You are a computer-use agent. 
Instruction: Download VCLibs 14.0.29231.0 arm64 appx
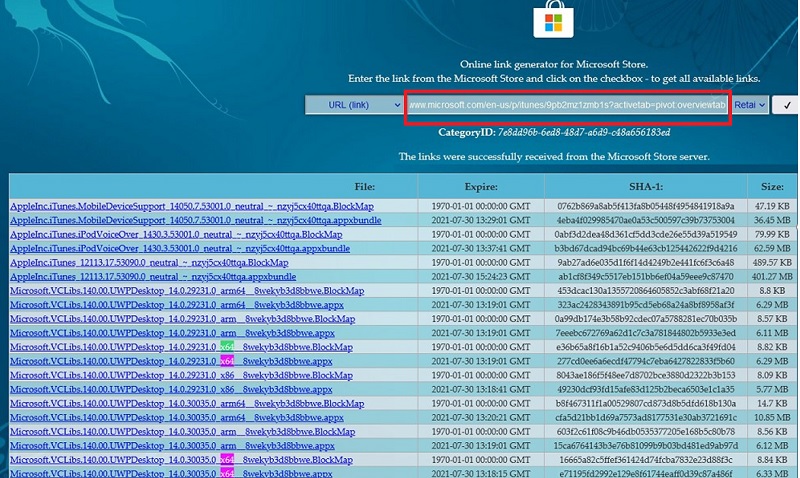click(170, 304)
